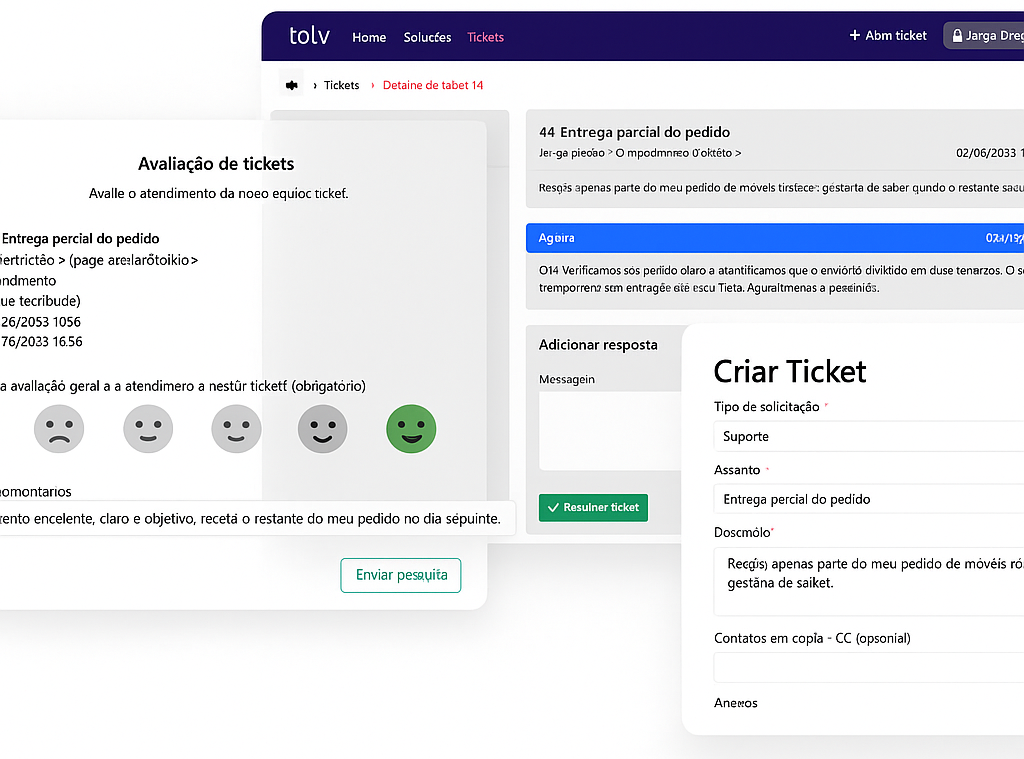
Task: Choose the second sad face rating
Action: coord(148,428)
